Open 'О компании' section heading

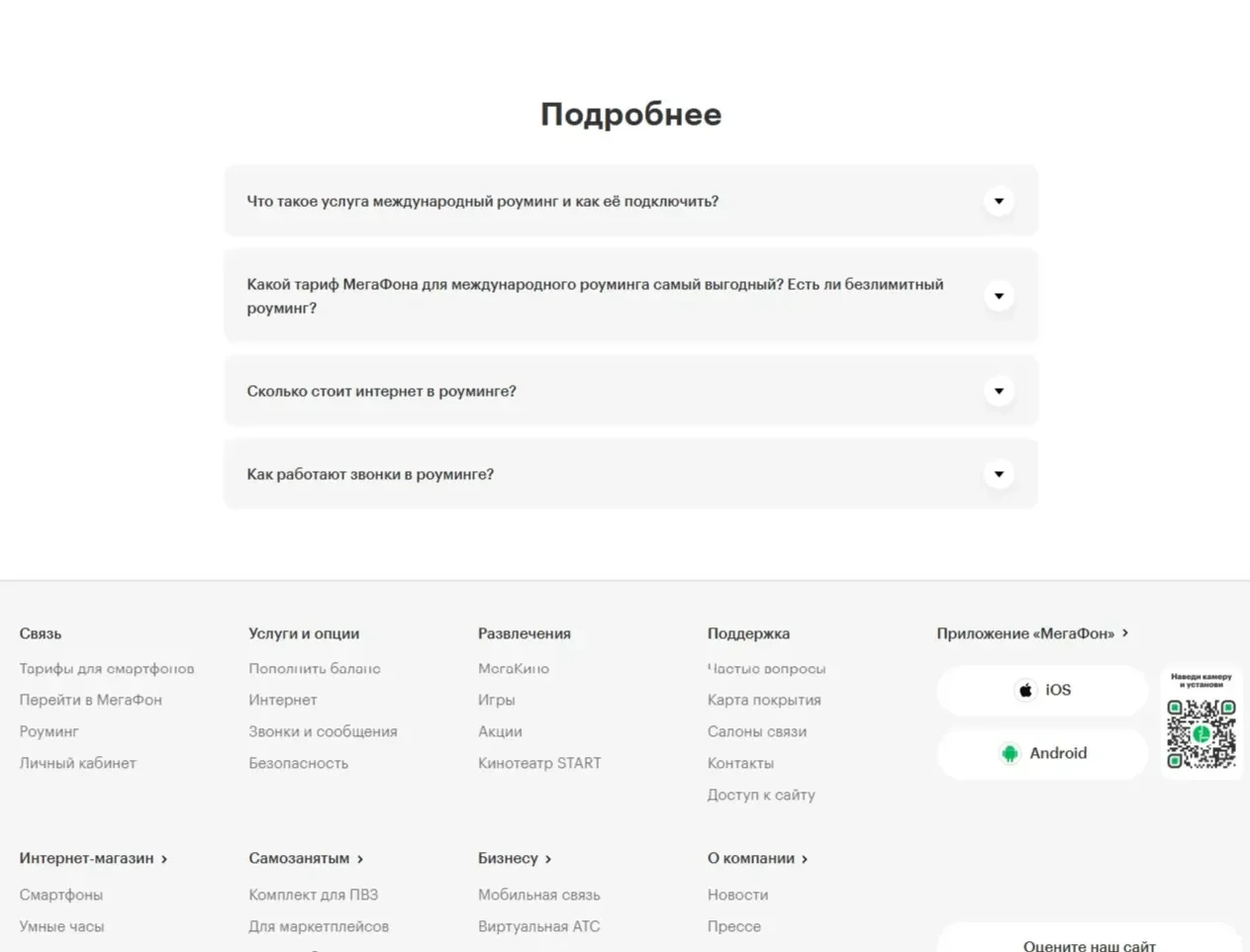(x=751, y=858)
